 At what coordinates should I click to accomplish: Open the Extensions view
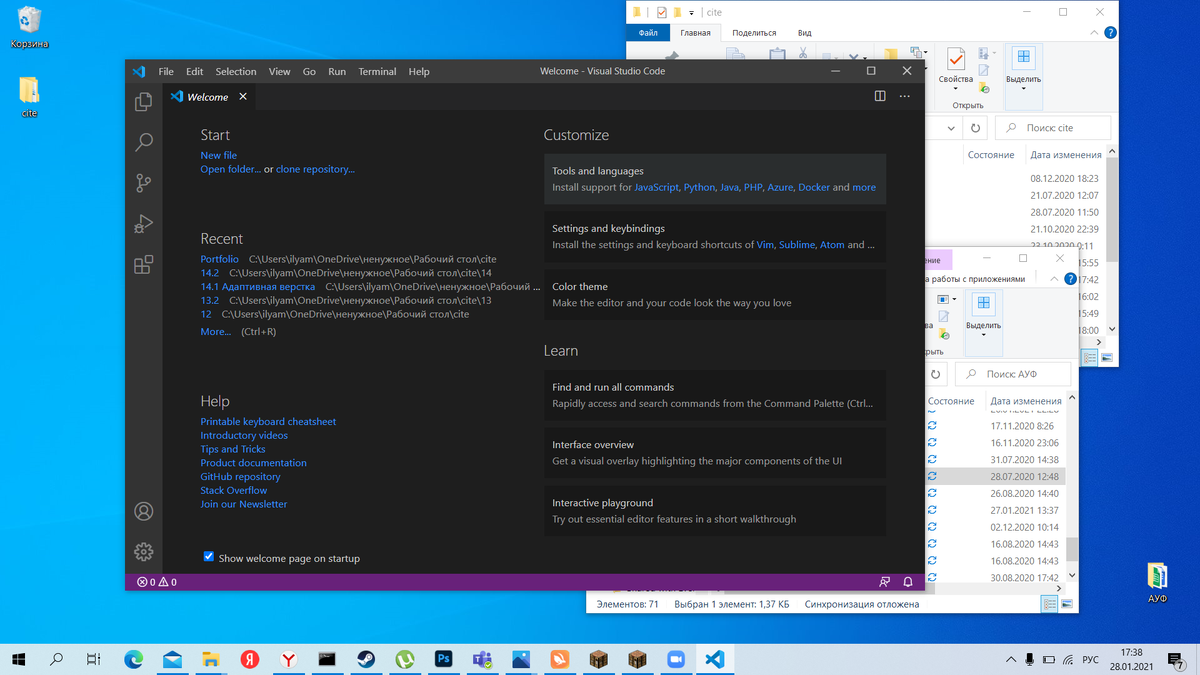click(x=143, y=263)
